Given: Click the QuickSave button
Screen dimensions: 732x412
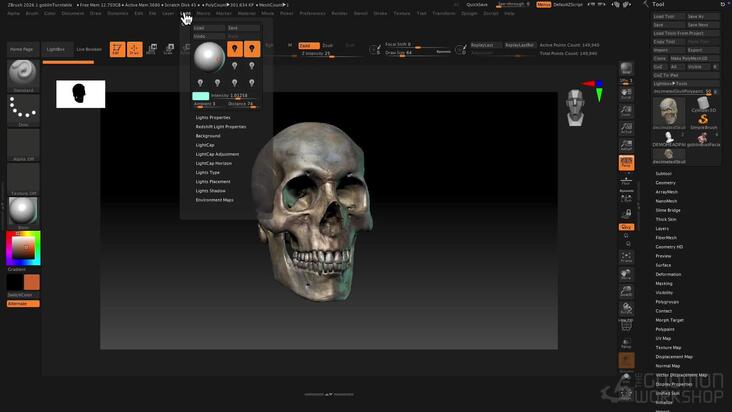Looking at the screenshot, I should [477, 5].
